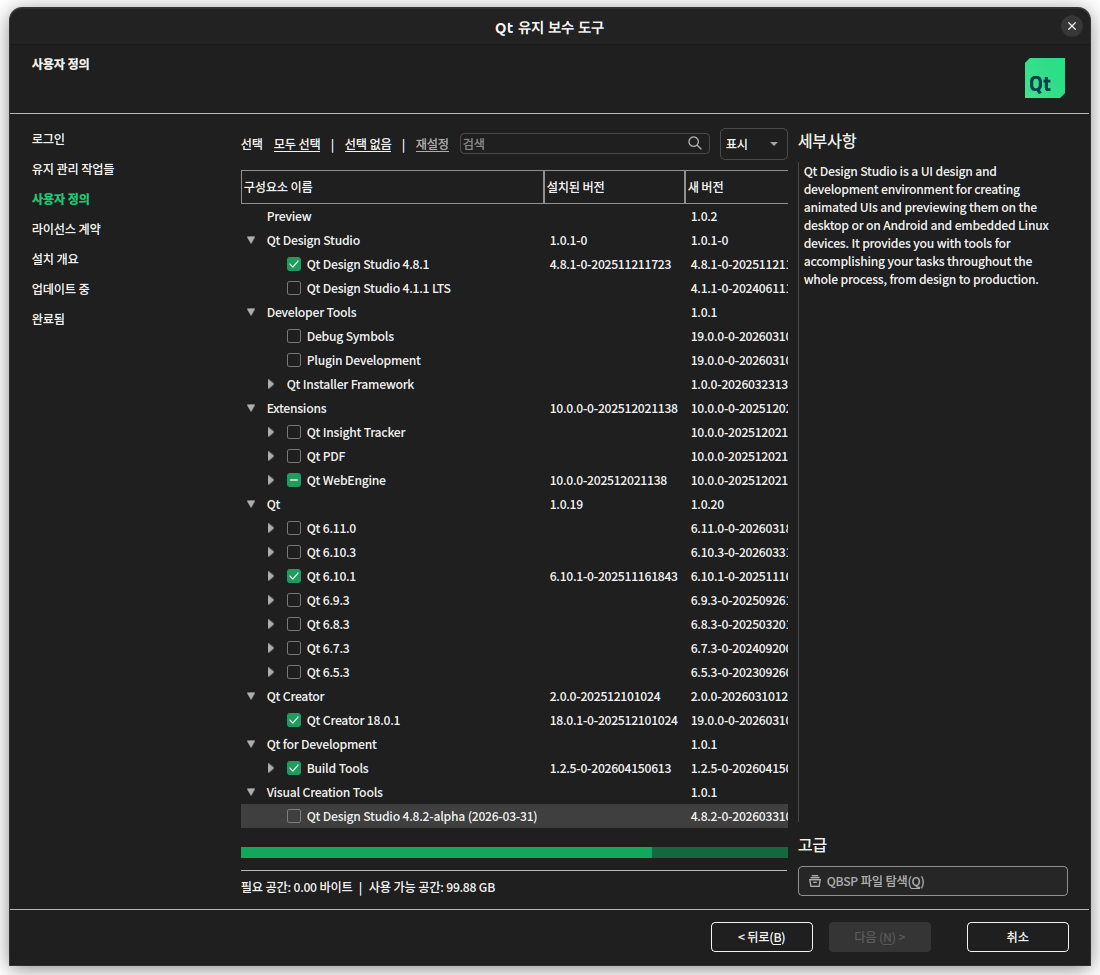The width and height of the screenshot is (1100, 975).
Task: Uncheck Qt Creator 18.0.1
Action: pos(294,720)
